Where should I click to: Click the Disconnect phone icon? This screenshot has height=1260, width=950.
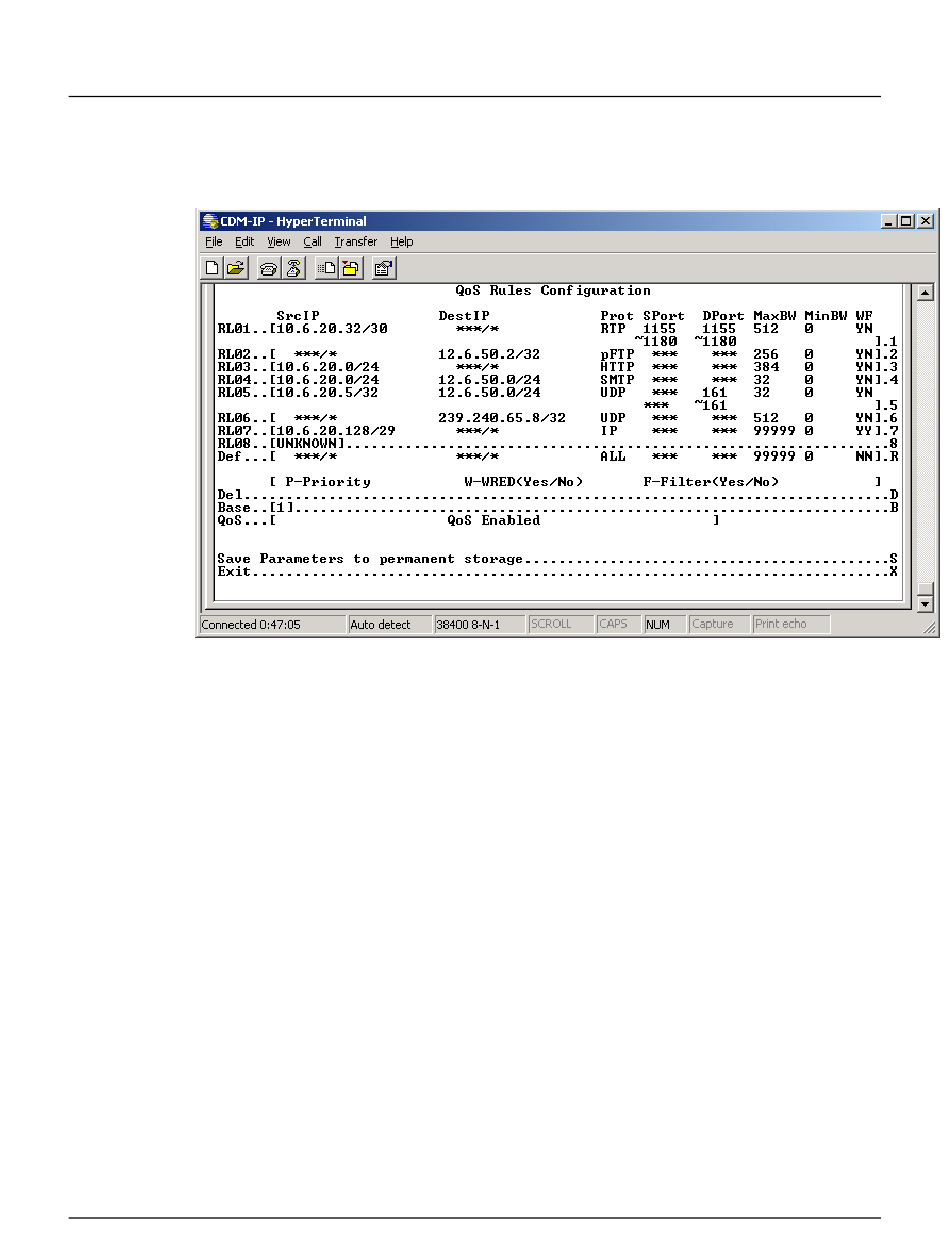pos(293,268)
